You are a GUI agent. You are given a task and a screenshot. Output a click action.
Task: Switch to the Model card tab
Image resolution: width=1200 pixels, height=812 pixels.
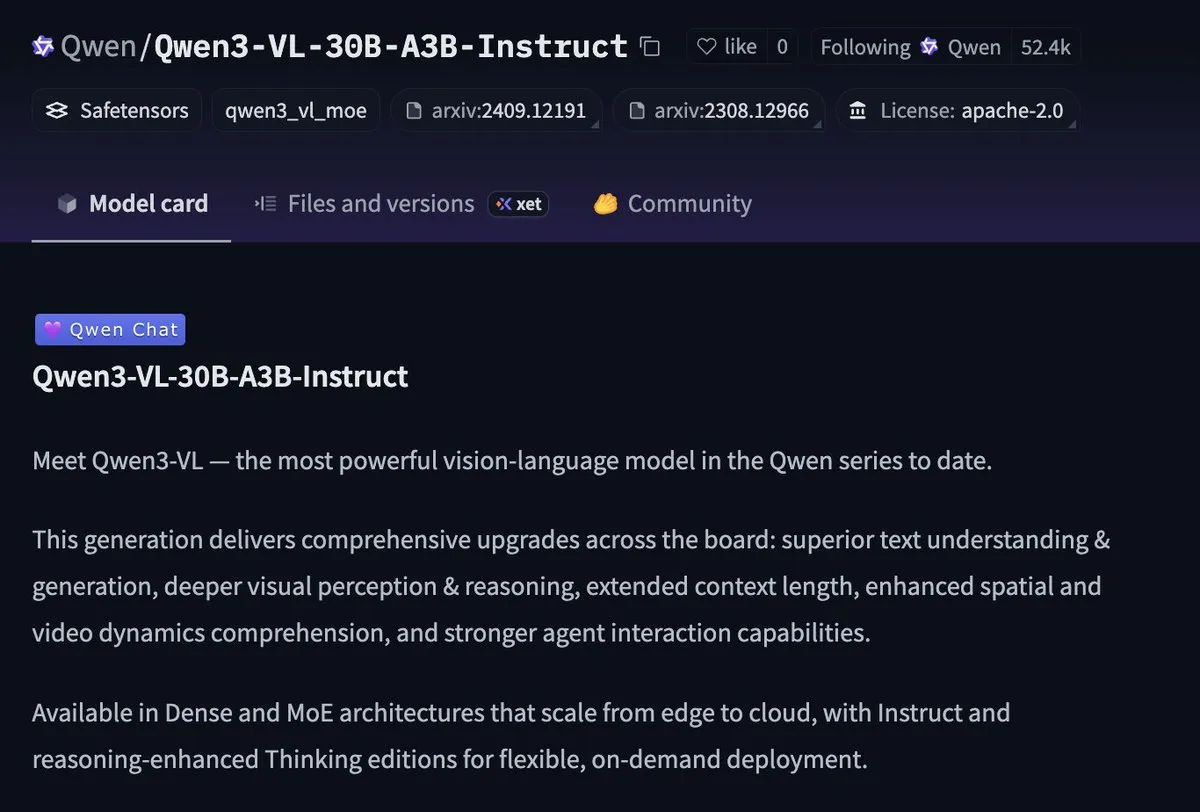click(x=132, y=204)
